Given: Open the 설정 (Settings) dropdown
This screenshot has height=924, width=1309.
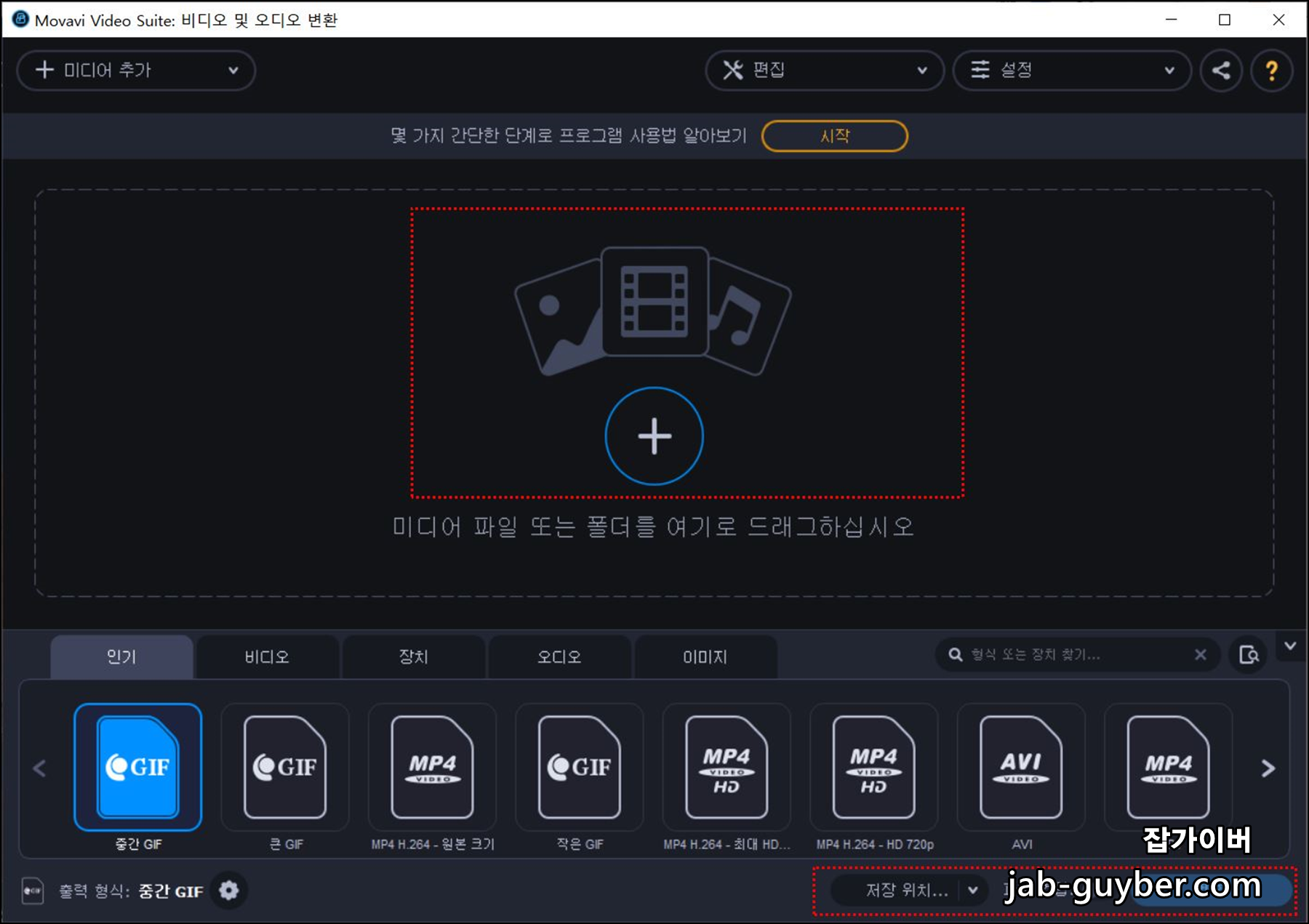Looking at the screenshot, I should 1072,71.
